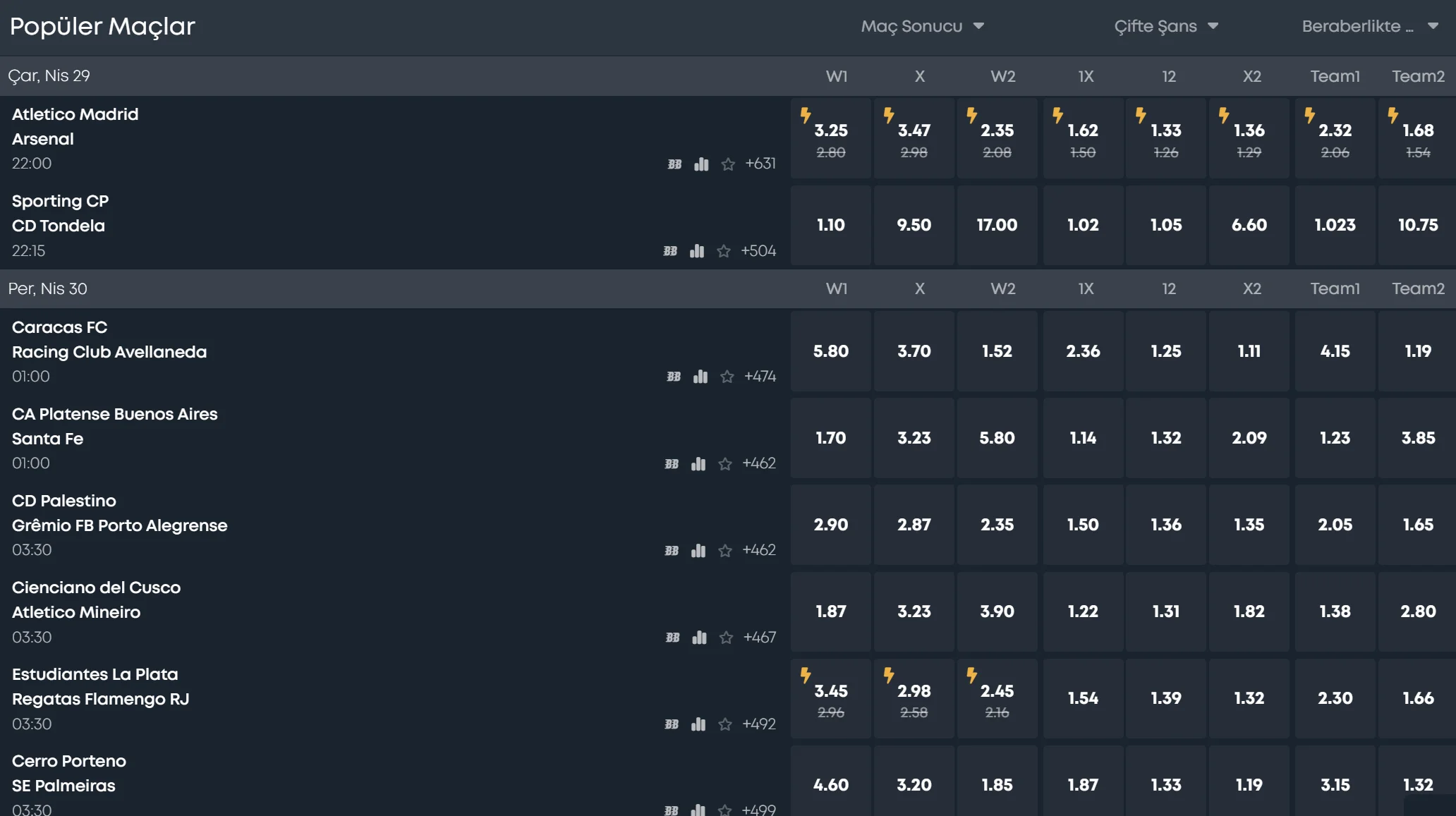The width and height of the screenshot is (1456, 816).
Task: Select W2 odds 2.45 for Regatas Flamengo
Action: (x=997, y=698)
